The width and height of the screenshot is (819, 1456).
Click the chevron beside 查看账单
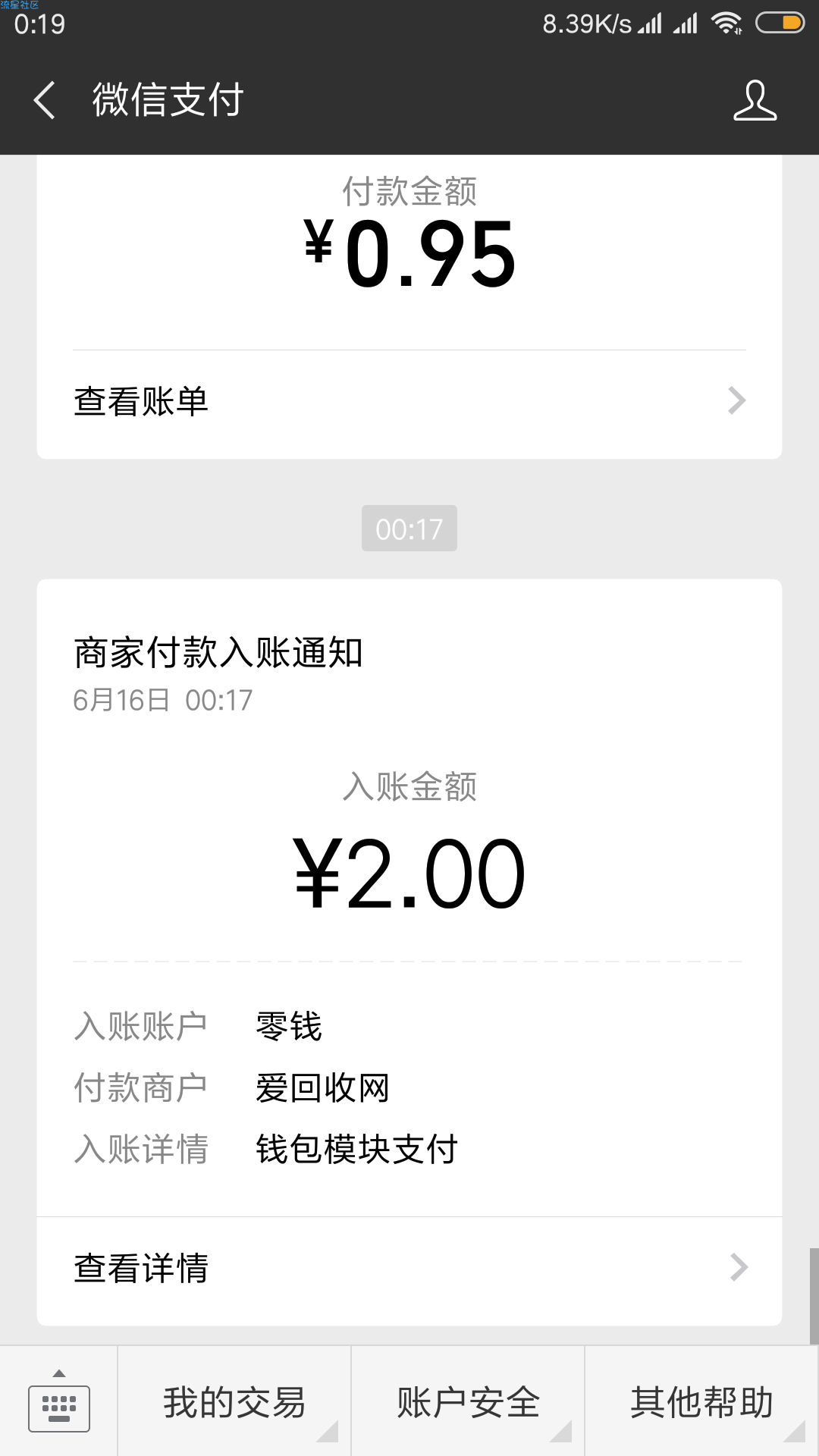tap(737, 400)
